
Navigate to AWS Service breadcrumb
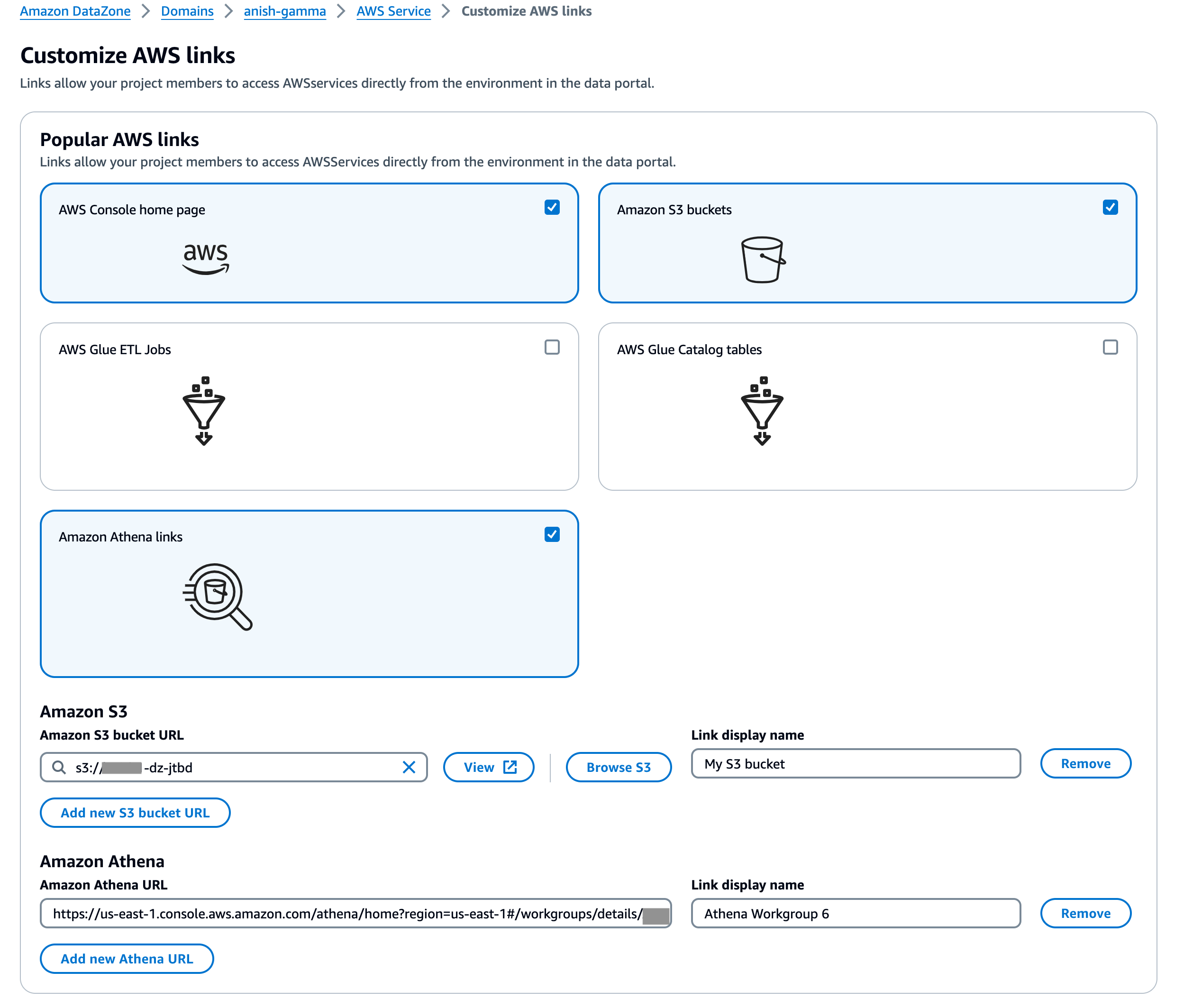[393, 11]
